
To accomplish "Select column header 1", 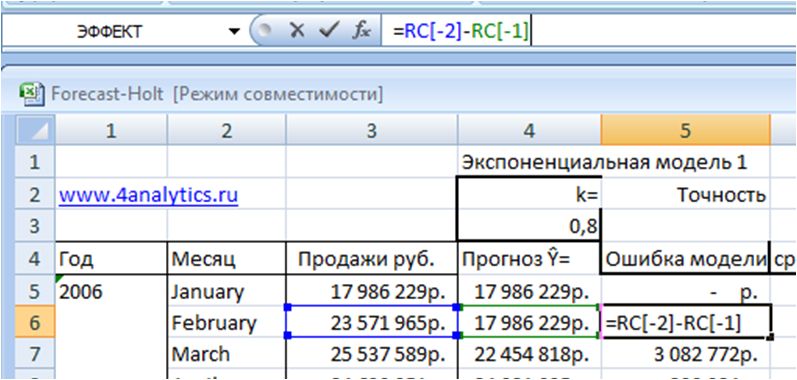I will (111, 132).
